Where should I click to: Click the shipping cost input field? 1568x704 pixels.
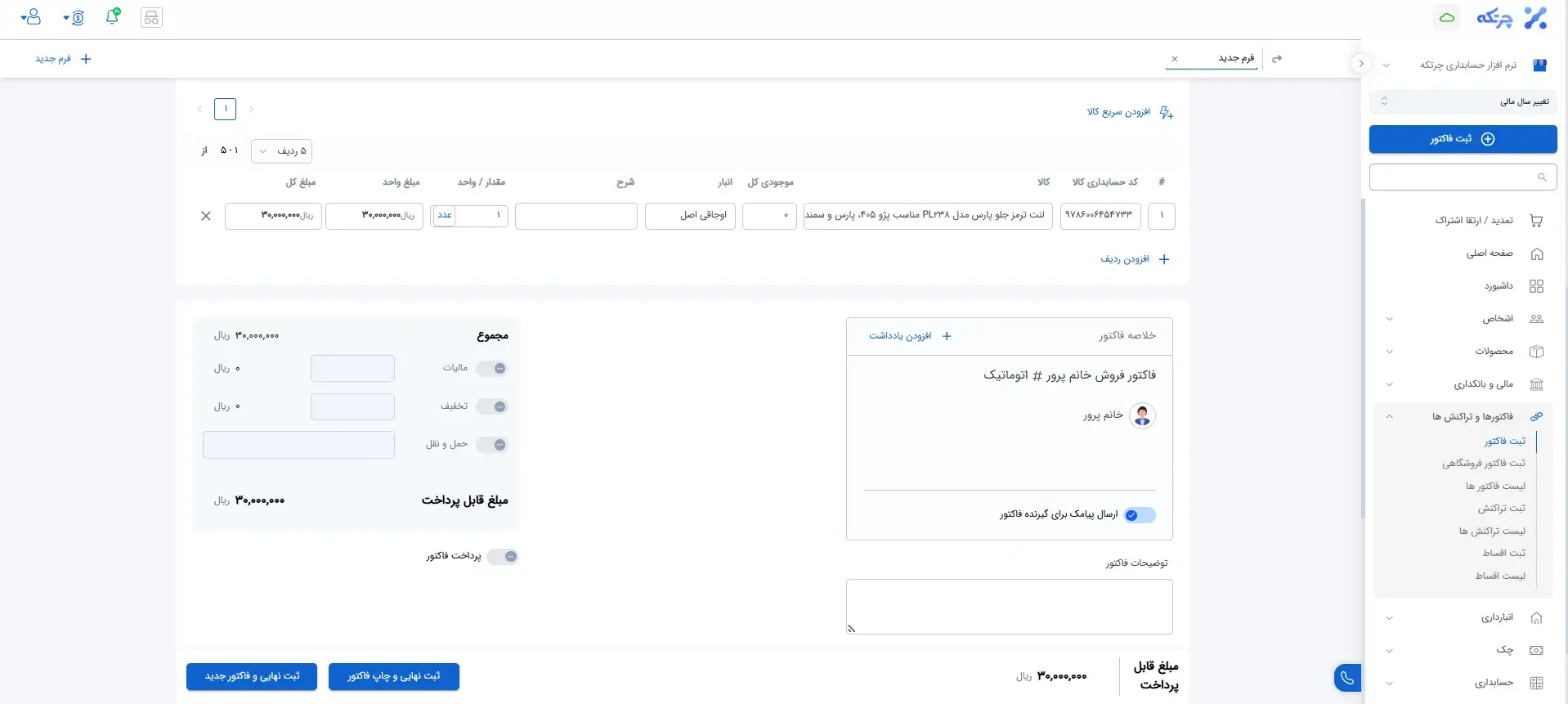298,445
